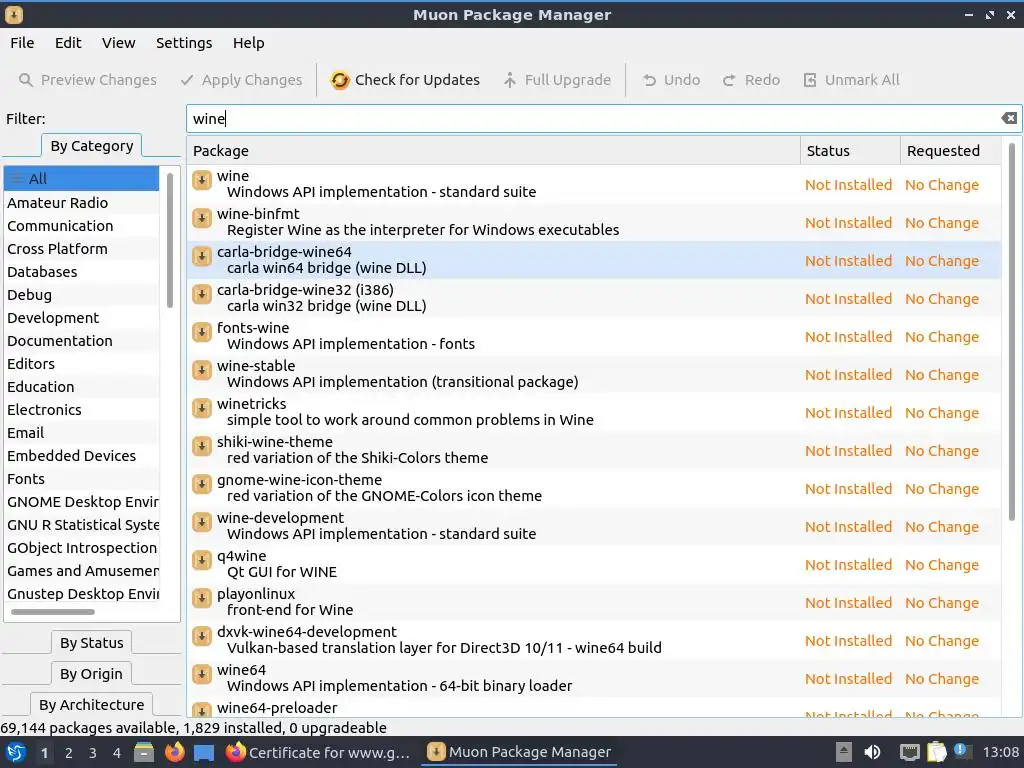
Task: Click the package icon next to wine-binfmt
Action: point(202,218)
